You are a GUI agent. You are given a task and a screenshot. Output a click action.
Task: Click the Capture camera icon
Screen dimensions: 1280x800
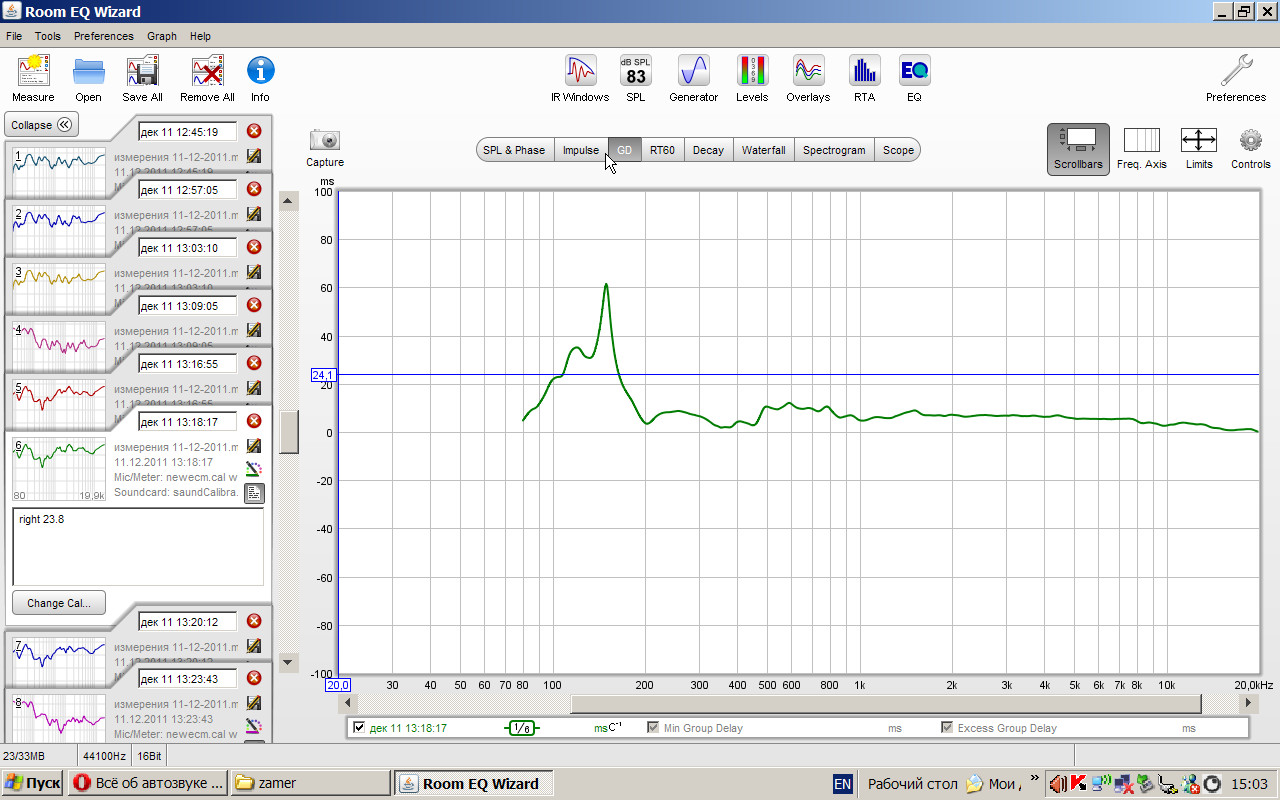click(325, 141)
